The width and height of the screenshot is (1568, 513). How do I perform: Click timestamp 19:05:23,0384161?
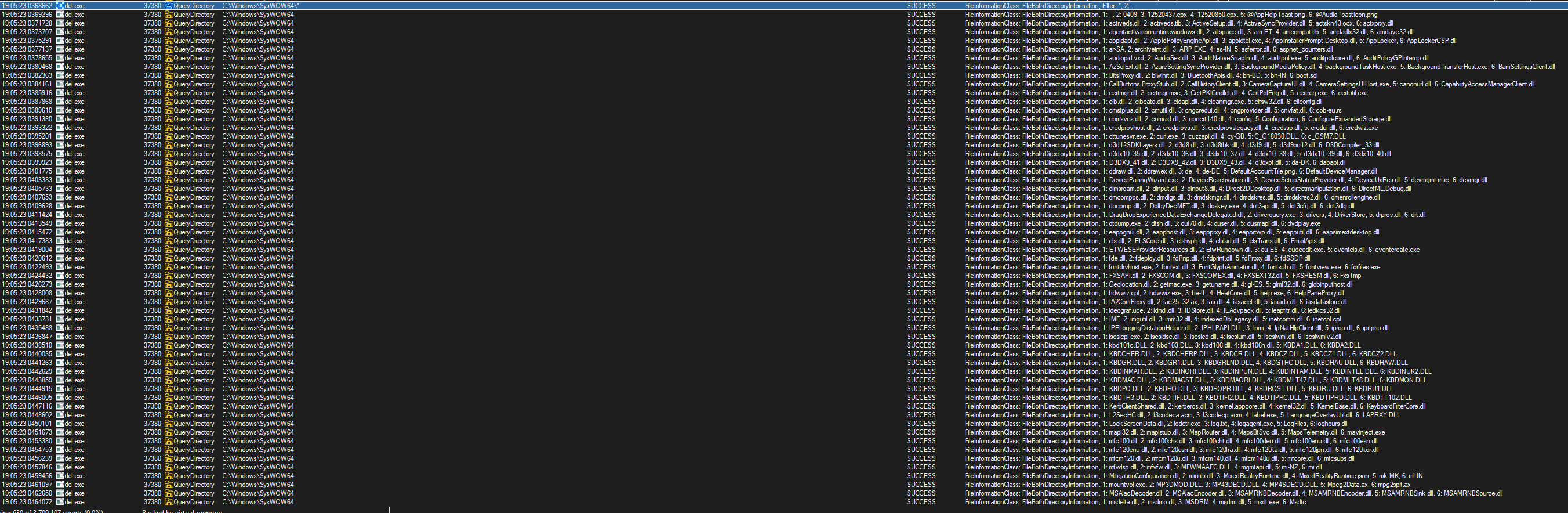(x=27, y=84)
